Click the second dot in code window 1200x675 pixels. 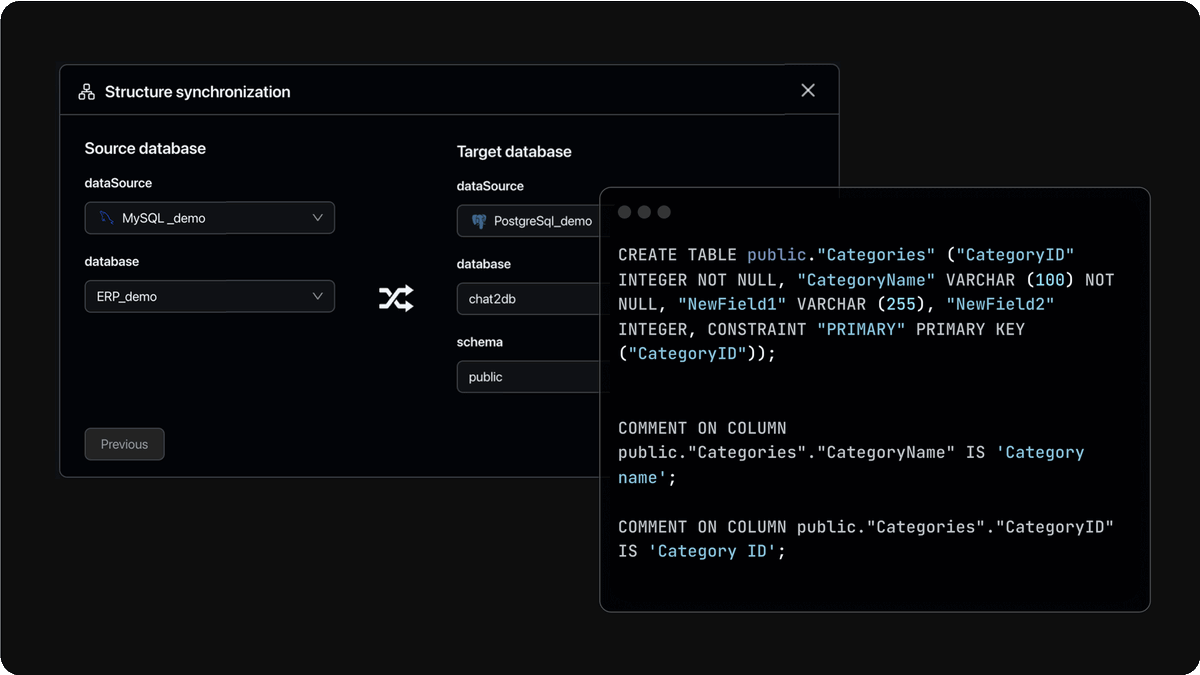644,212
